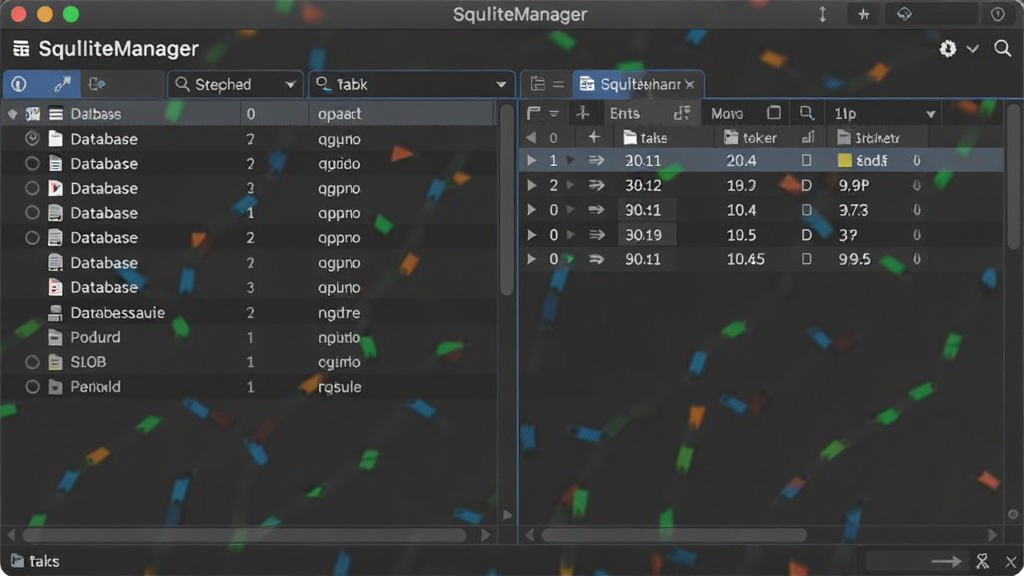This screenshot has height=576, width=1024.
Task: Click the Database label in row ogpno
Action: coord(104,263)
